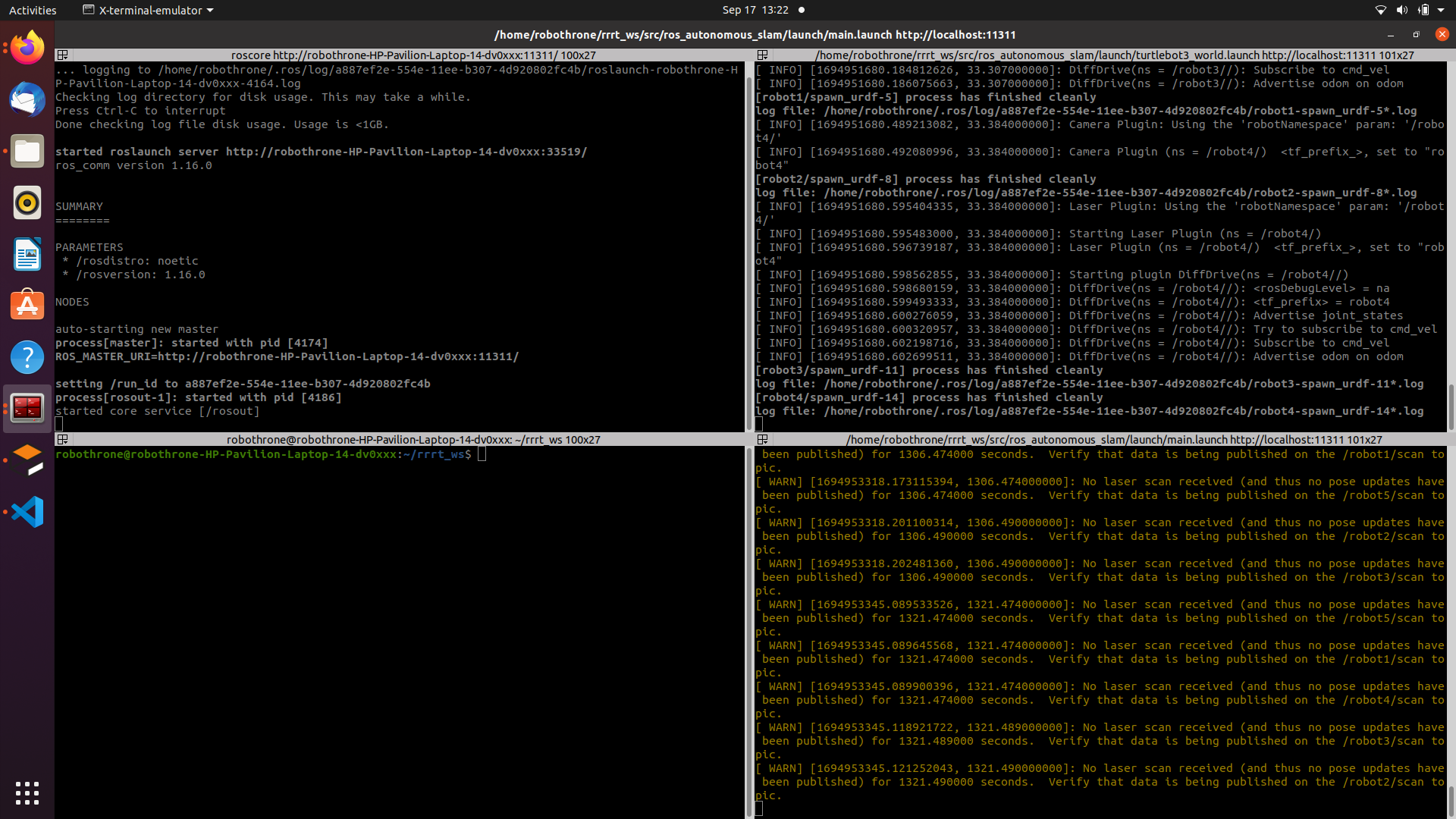1456x819 pixels.
Task: Open the grouping menu on the roscore pane
Action: [x=63, y=55]
